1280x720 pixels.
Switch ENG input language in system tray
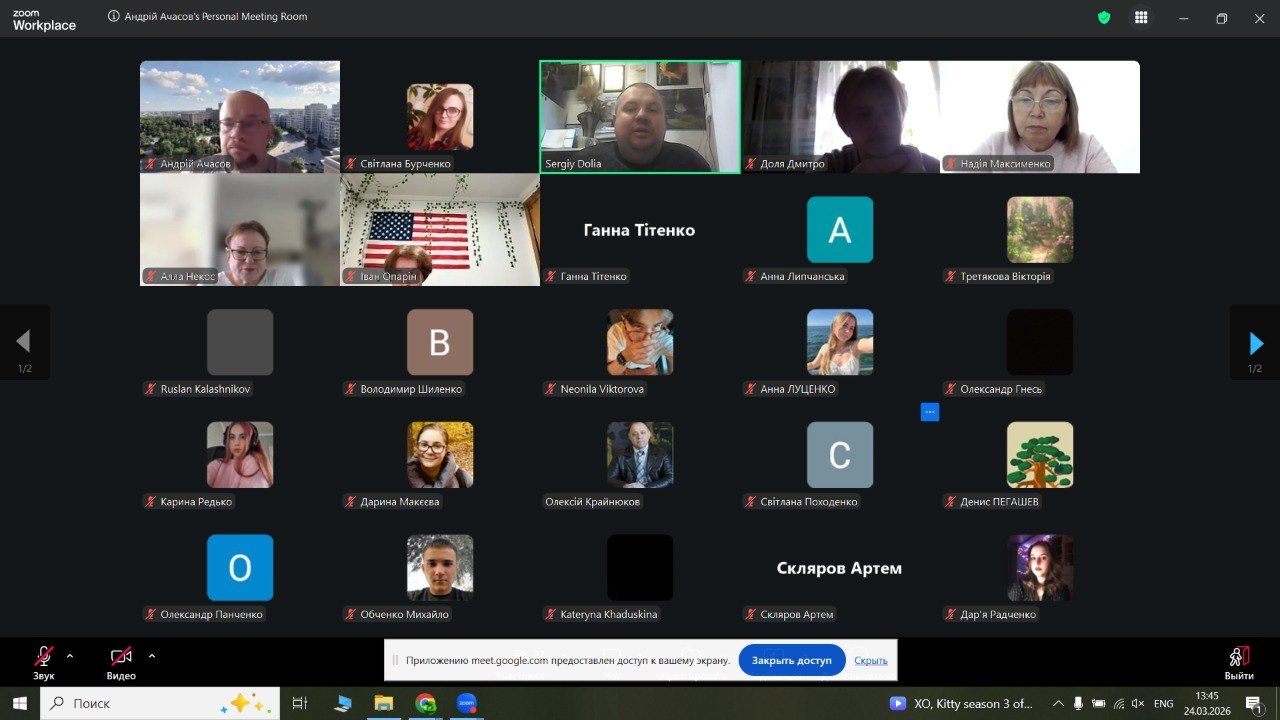(1163, 703)
